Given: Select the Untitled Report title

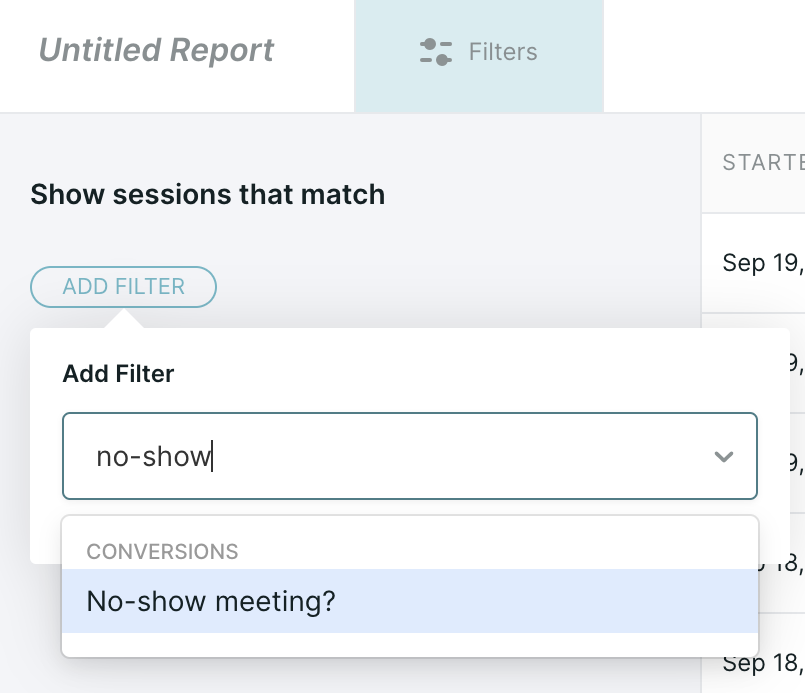Looking at the screenshot, I should pyautogui.click(x=156, y=50).
